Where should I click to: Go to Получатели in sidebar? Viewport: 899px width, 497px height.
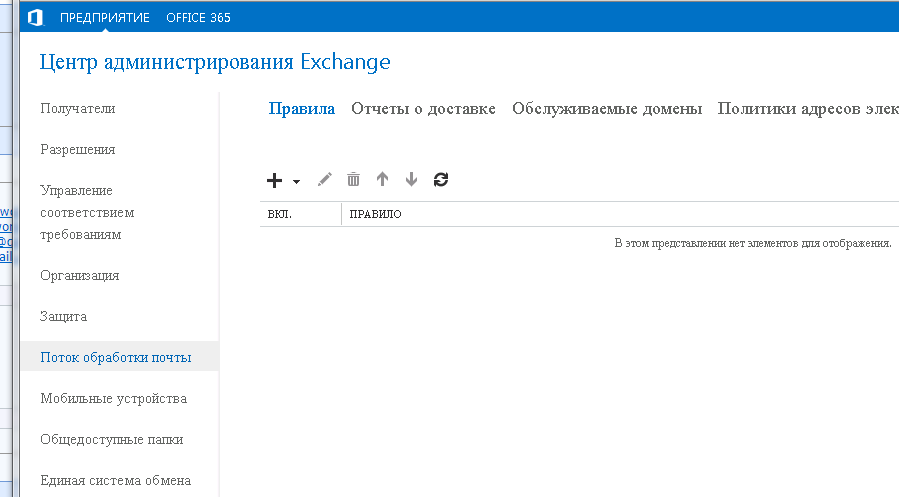78,109
